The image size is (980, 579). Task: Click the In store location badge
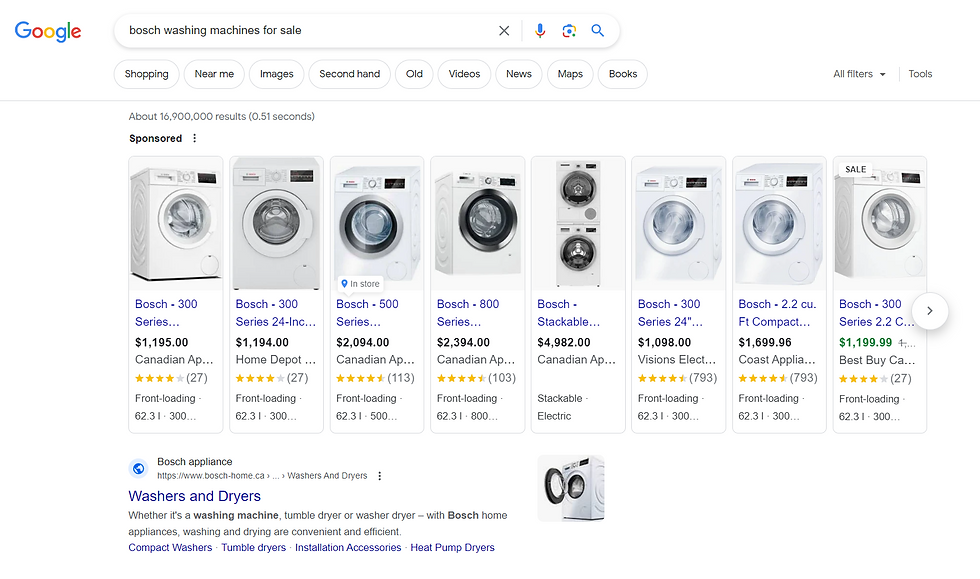[360, 284]
